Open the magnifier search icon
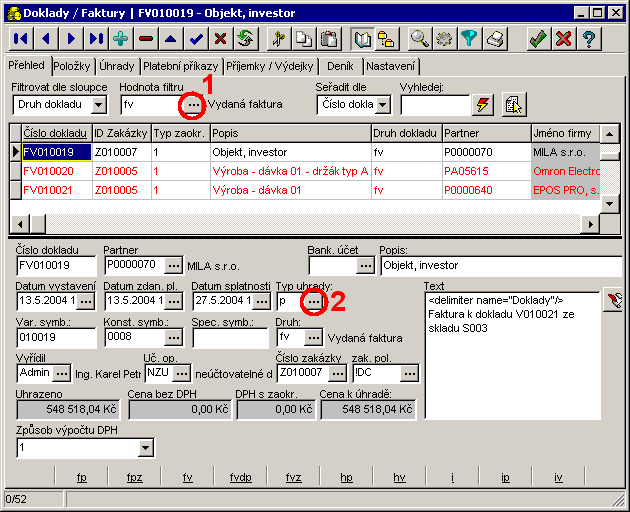This screenshot has width=630, height=512. point(420,39)
